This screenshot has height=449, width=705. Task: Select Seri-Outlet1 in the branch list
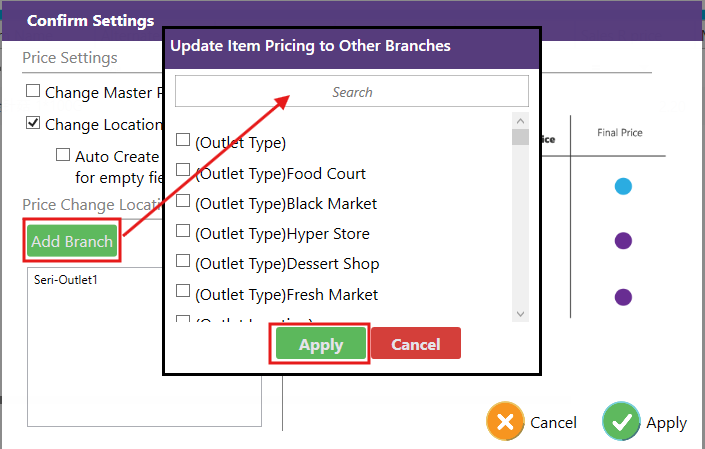coord(66,280)
